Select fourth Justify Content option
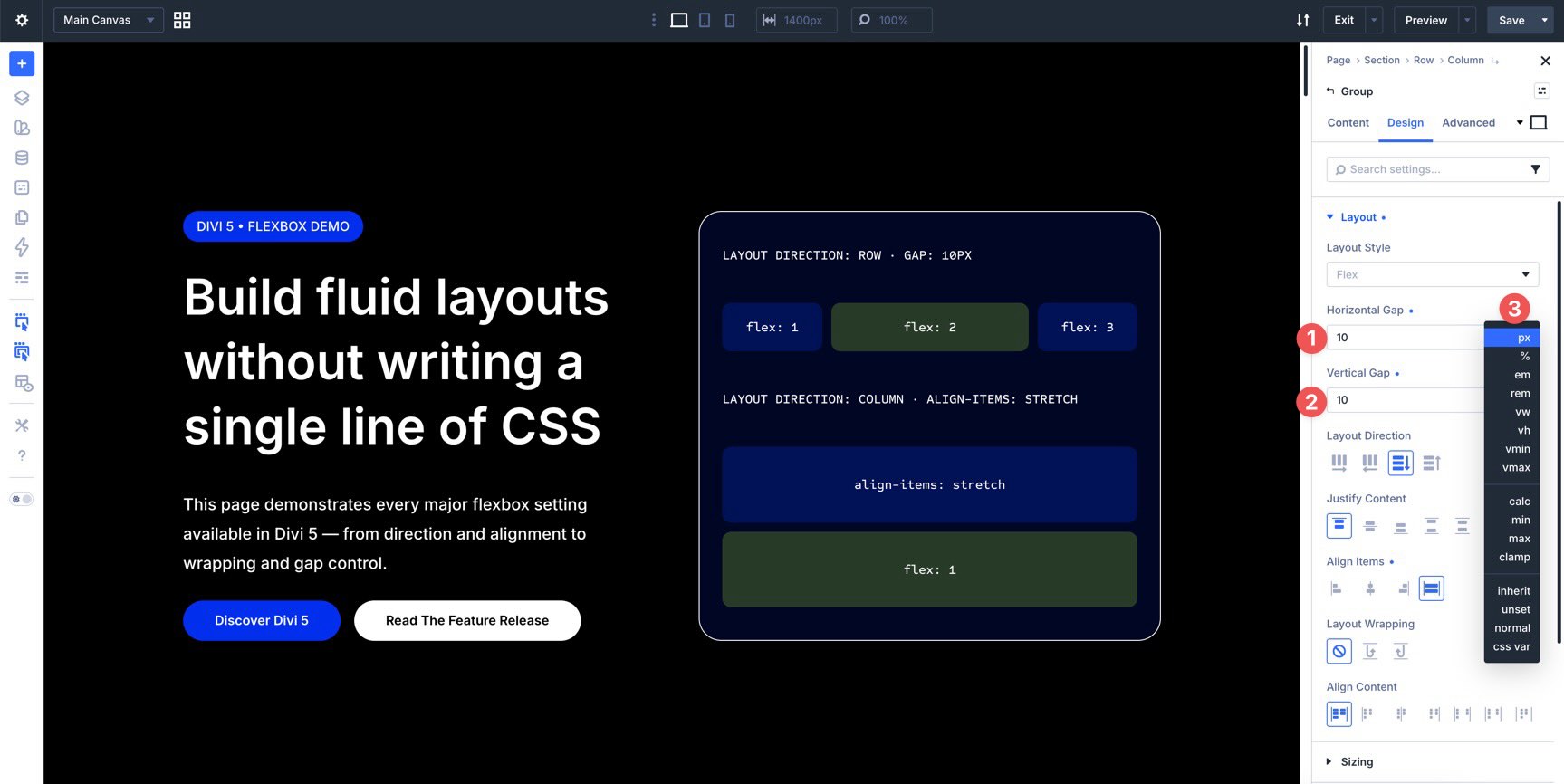 1432,526
